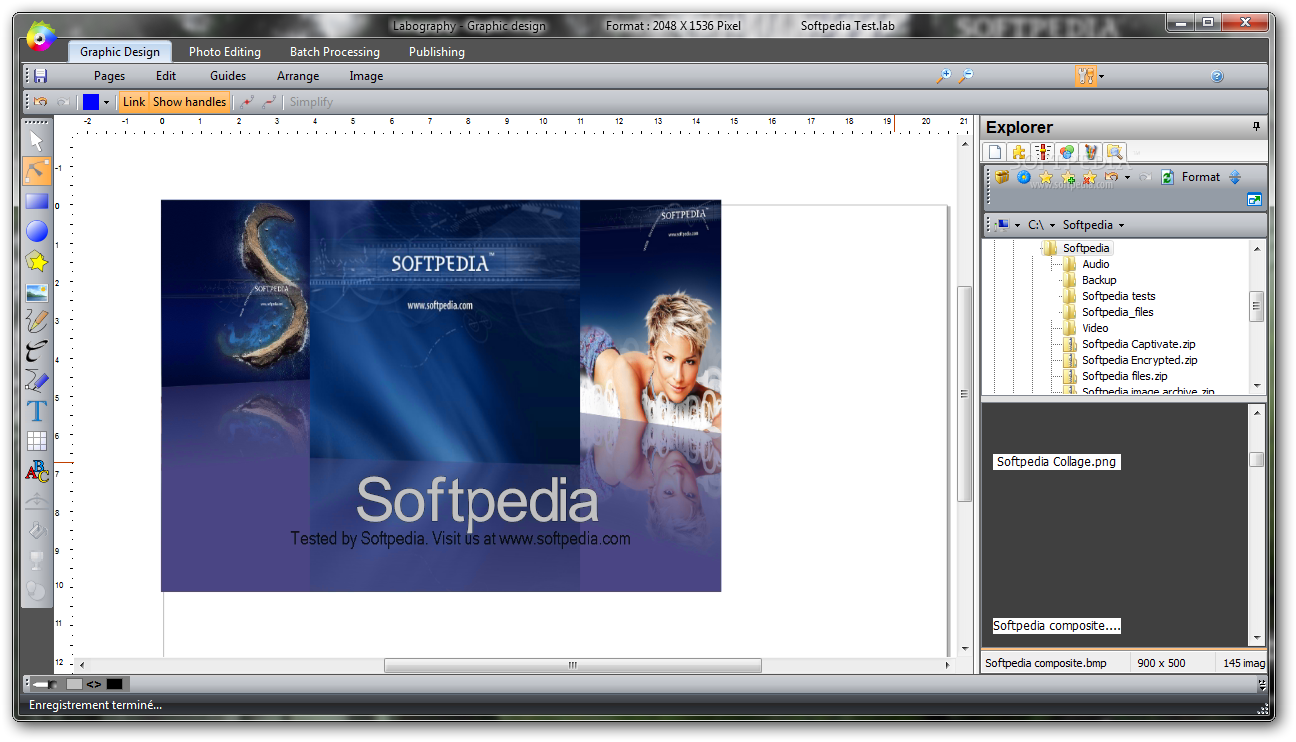Toggle Show handles option

(x=189, y=102)
